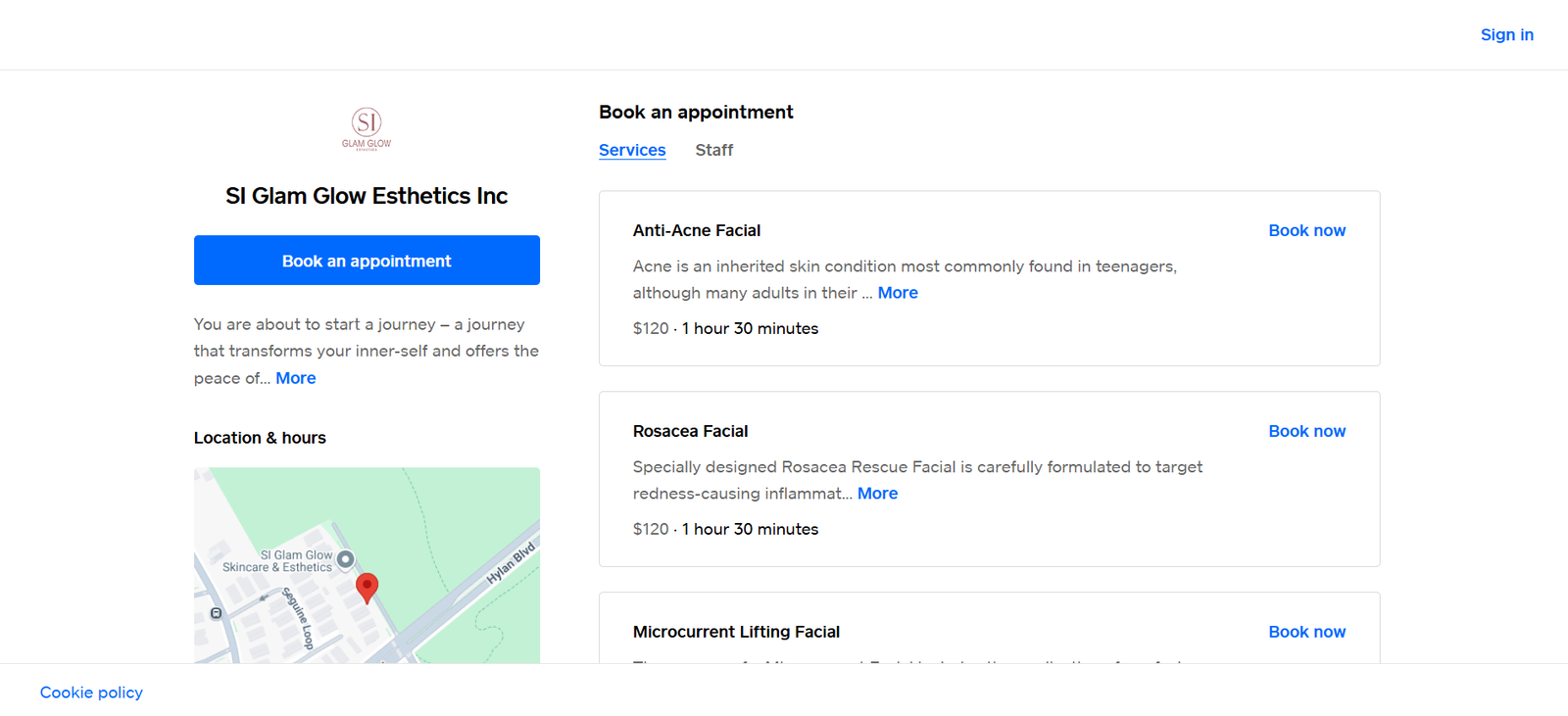Screen dimensions: 1568x716
Task: Click the red map location pin
Action: (367, 588)
